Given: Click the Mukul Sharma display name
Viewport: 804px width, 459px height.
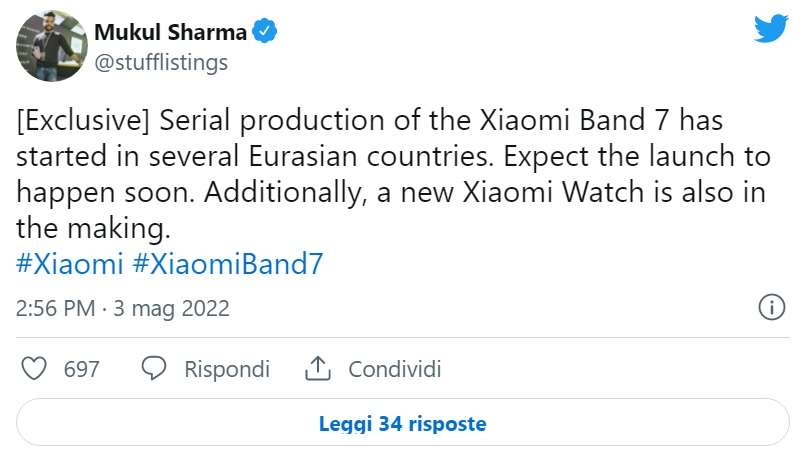Looking at the screenshot, I should pos(170,32).
